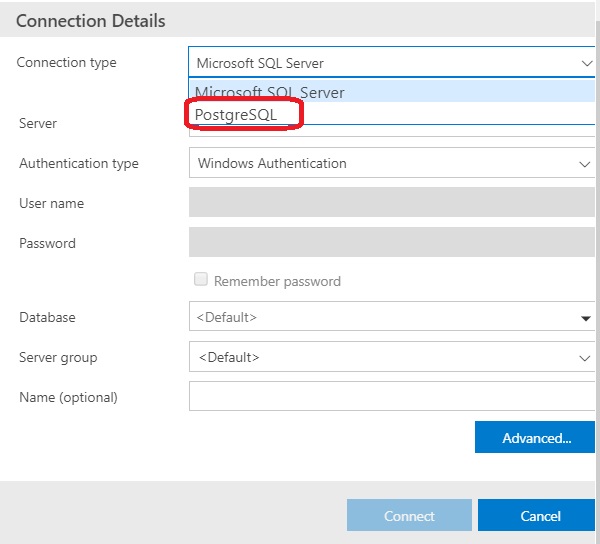
Task: Toggle the Remember password checkbox
Action: tap(201, 279)
